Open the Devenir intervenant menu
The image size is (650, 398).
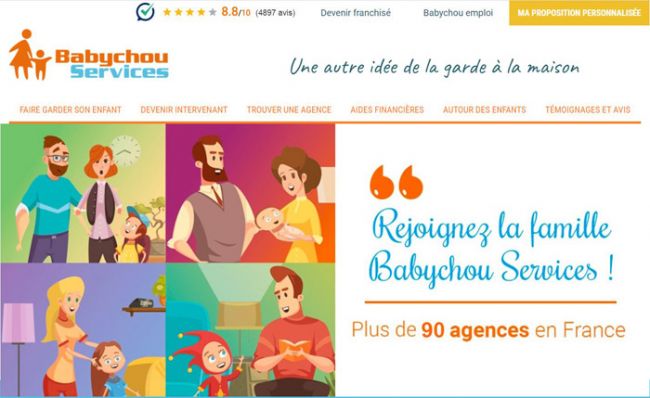point(184,110)
